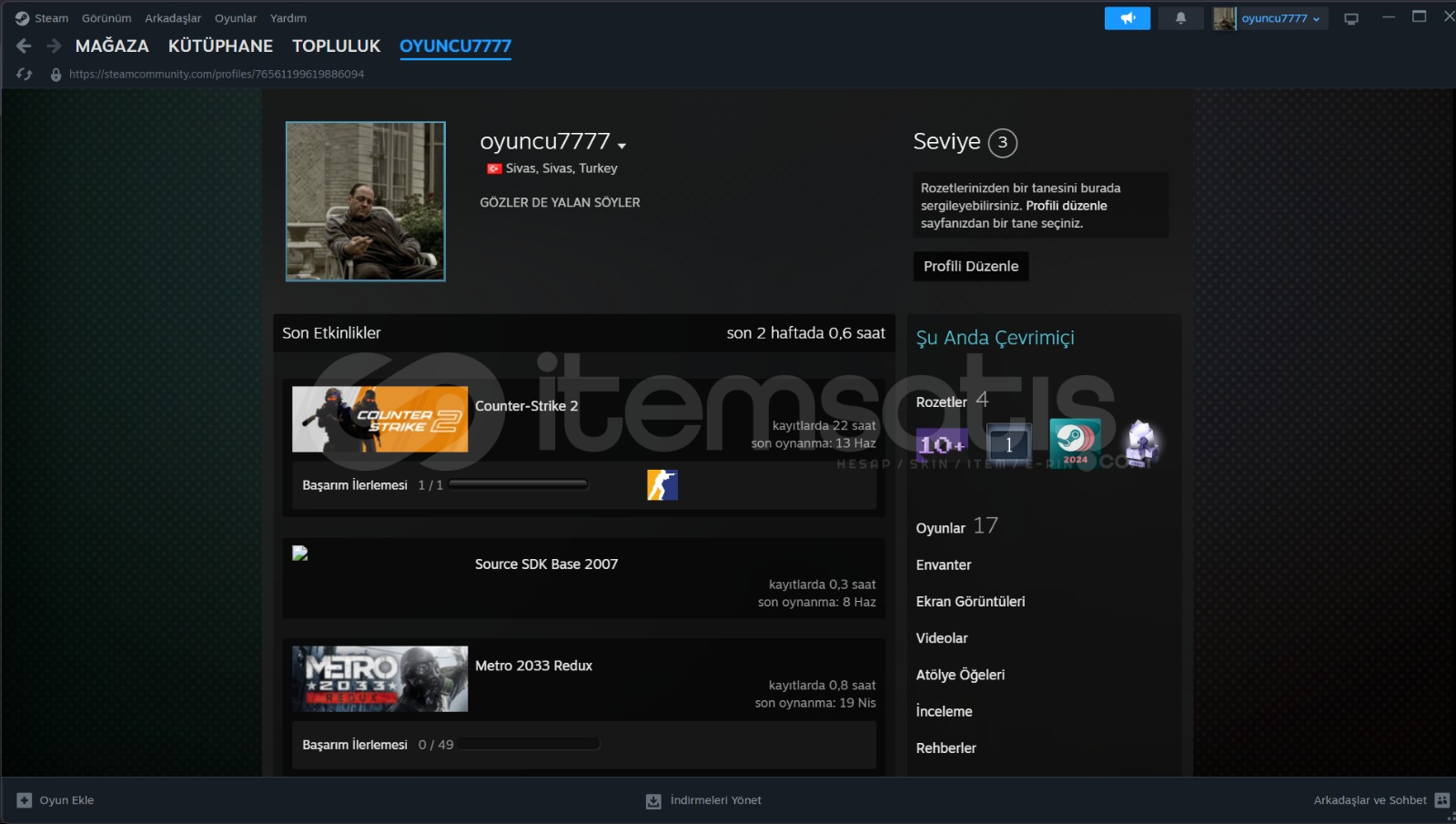Click the padlock security icon

tap(56, 75)
